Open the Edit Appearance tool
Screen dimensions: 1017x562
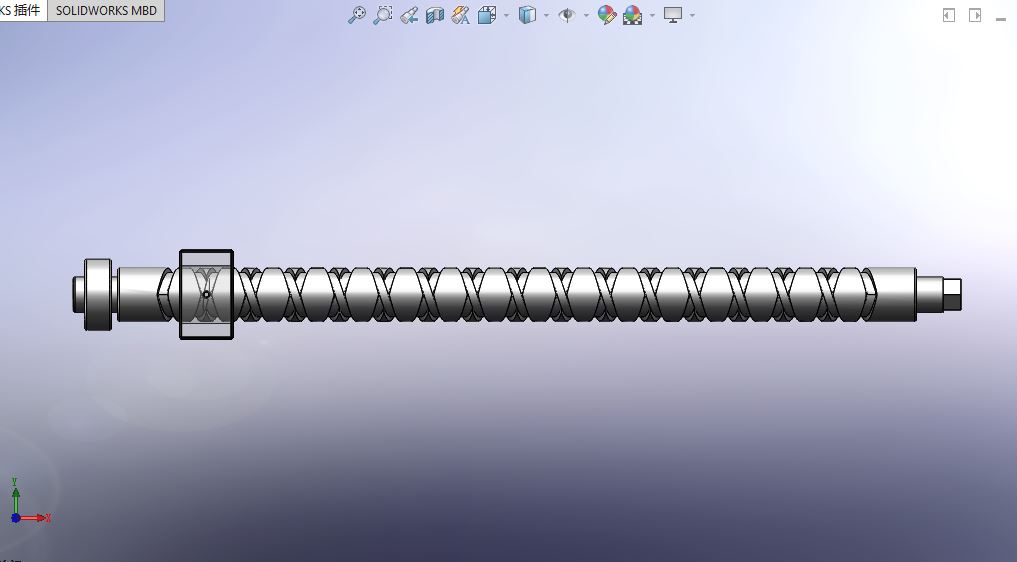pos(606,15)
